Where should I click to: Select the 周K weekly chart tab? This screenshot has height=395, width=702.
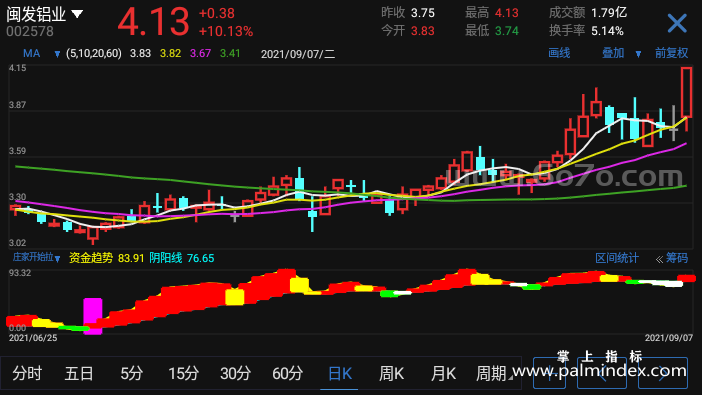pos(391,373)
